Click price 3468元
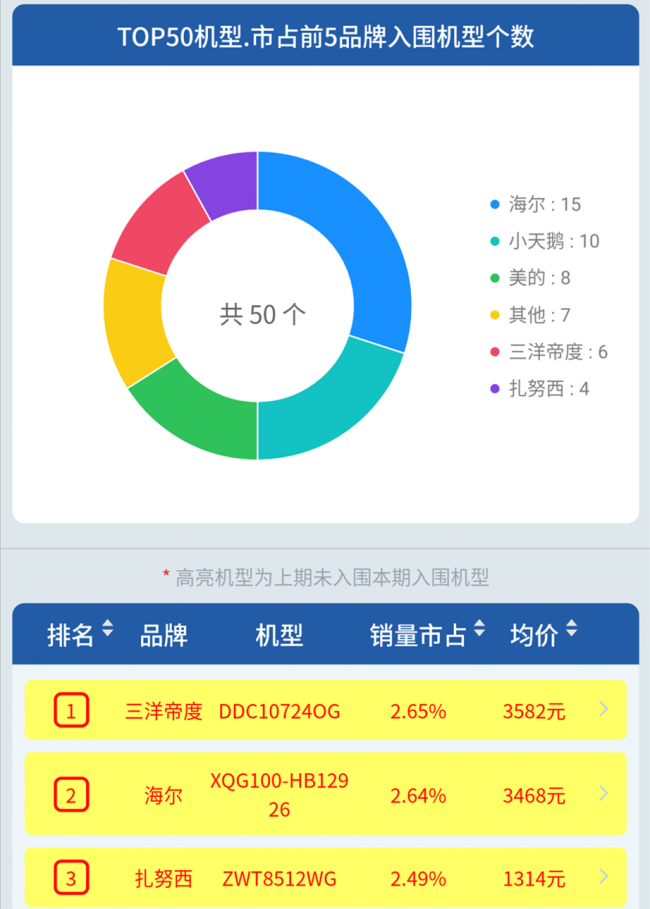This screenshot has height=909, width=650. point(534,795)
